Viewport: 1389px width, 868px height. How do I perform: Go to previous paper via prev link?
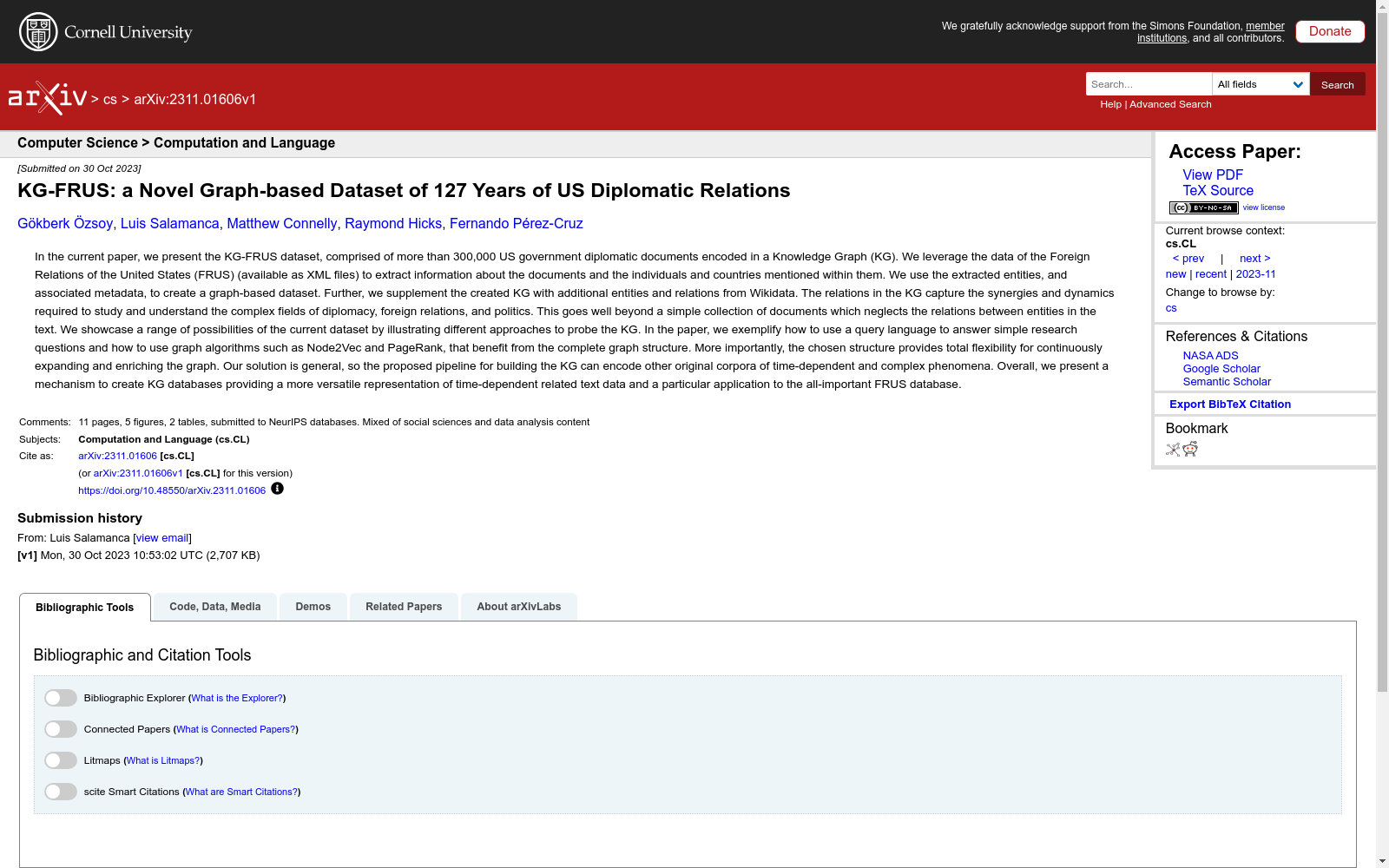point(1188,259)
